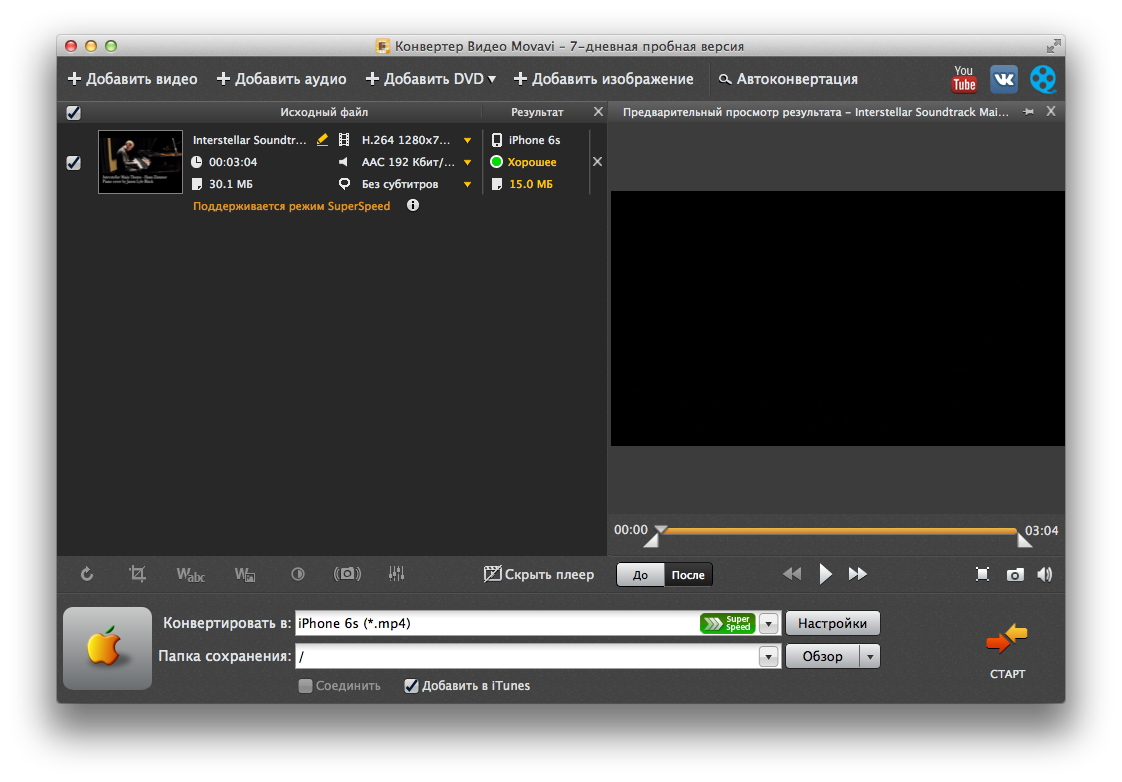Image resolution: width=1122 pixels, height=782 pixels.
Task: Select the crop tool
Action: coord(137,574)
